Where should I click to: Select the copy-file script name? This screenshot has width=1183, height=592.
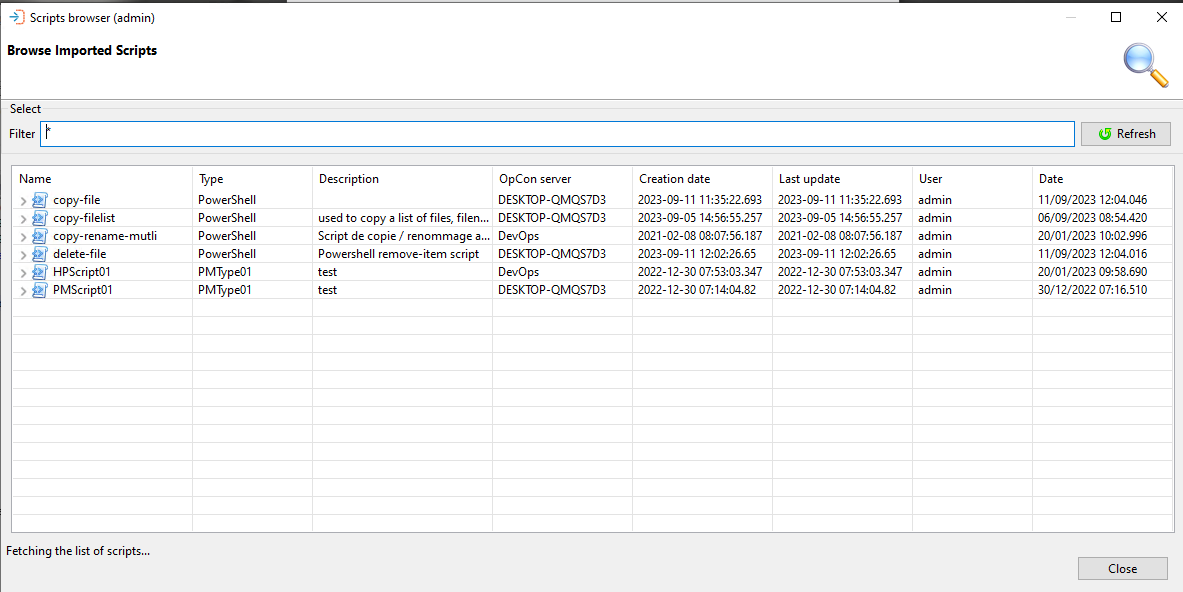pos(76,200)
